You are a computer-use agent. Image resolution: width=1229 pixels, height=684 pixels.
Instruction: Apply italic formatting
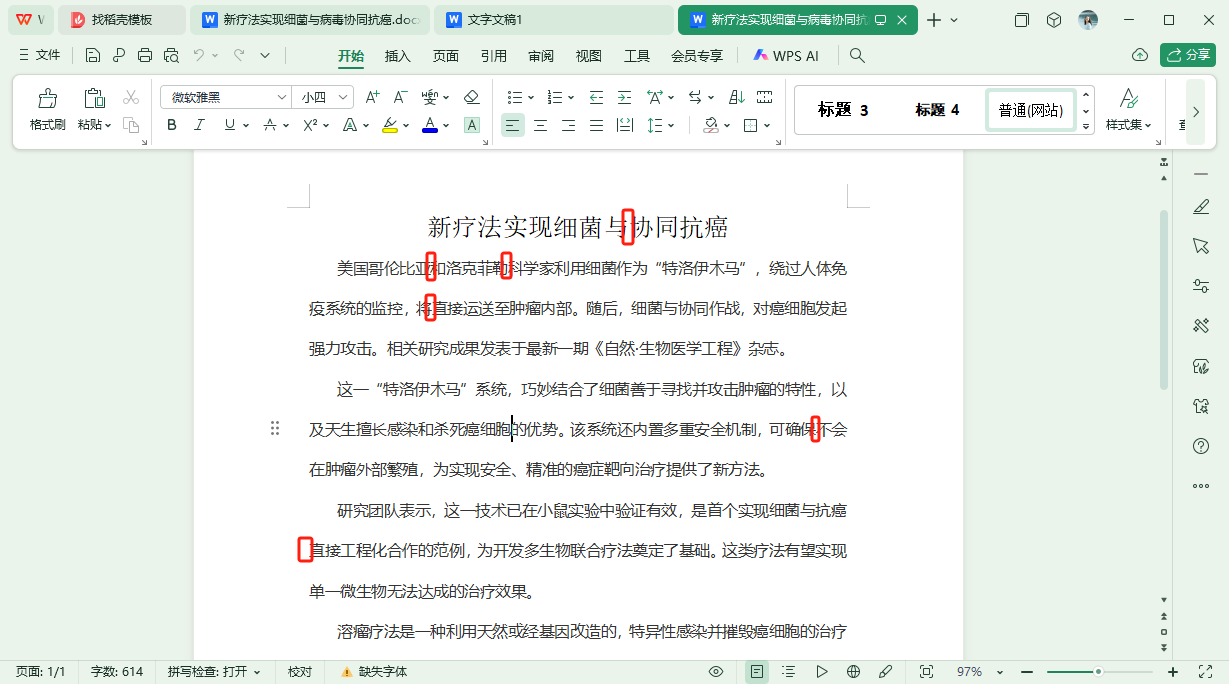coord(199,125)
